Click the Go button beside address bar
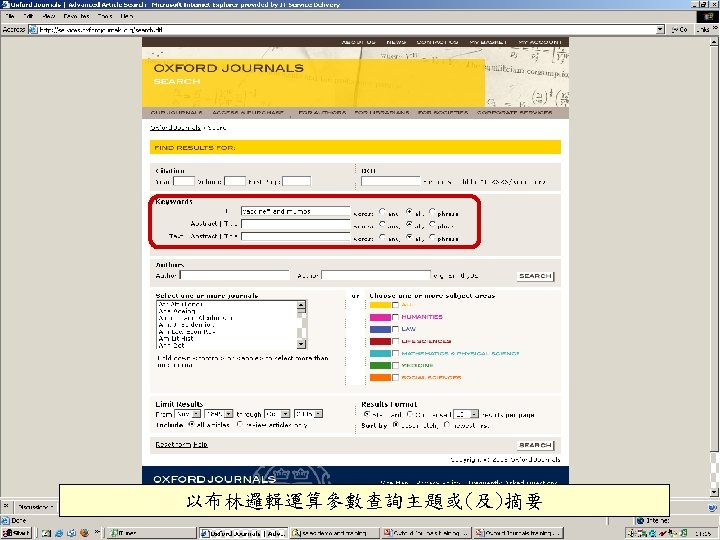Image resolution: width=720 pixels, height=540 pixels. [x=680, y=29]
